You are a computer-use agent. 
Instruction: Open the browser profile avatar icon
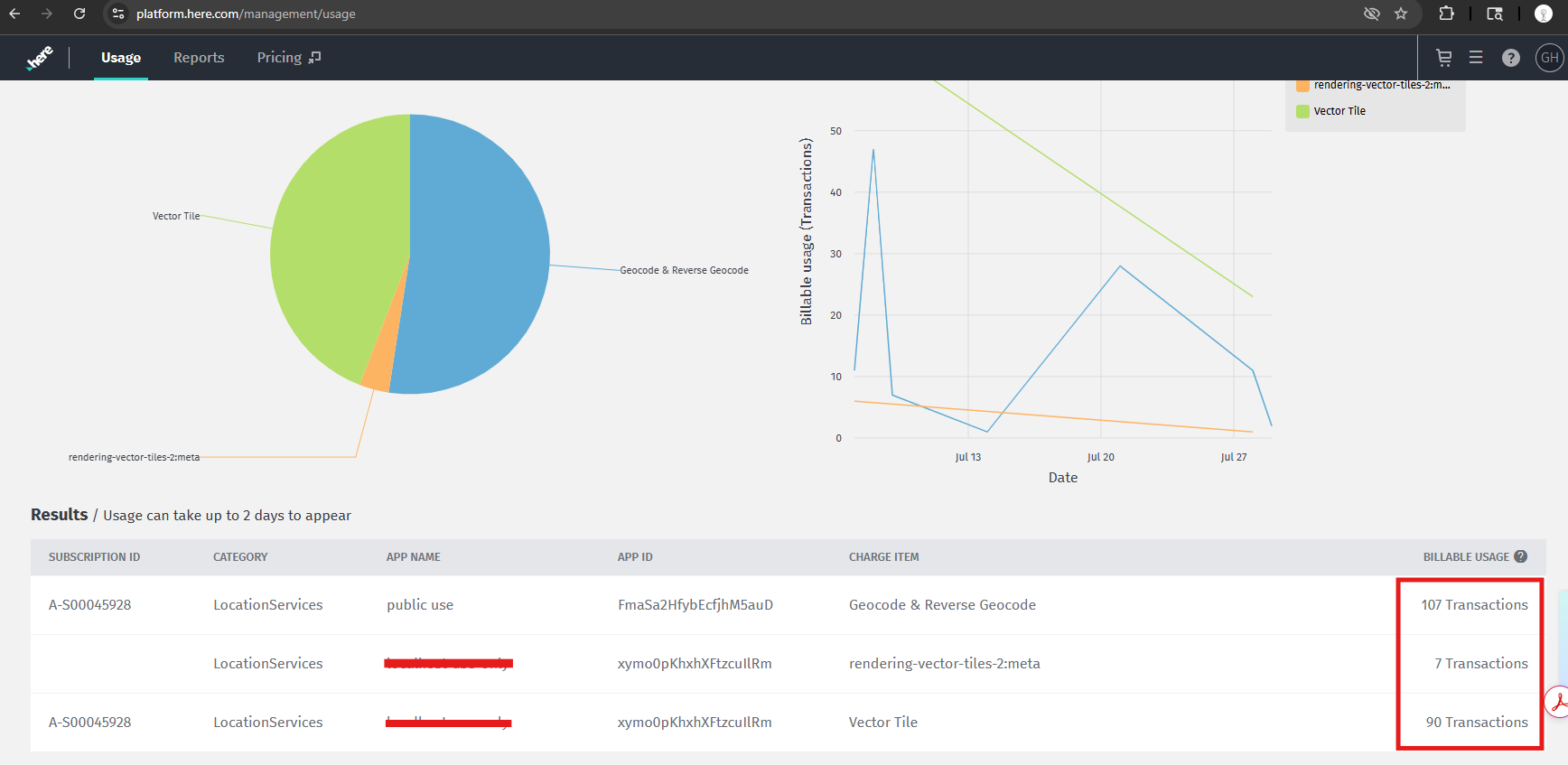(1544, 14)
